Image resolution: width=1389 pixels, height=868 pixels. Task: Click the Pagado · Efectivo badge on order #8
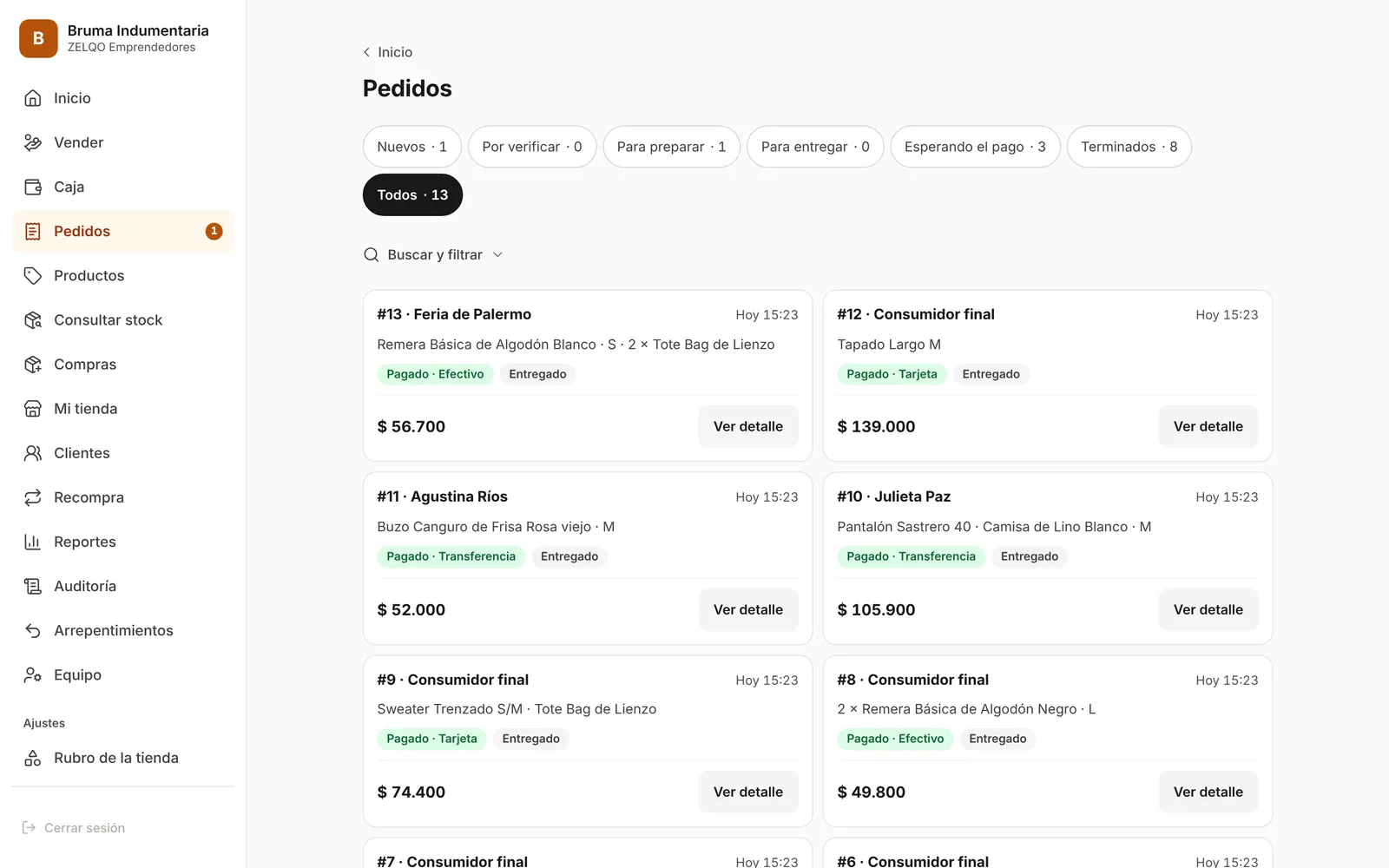[895, 739]
